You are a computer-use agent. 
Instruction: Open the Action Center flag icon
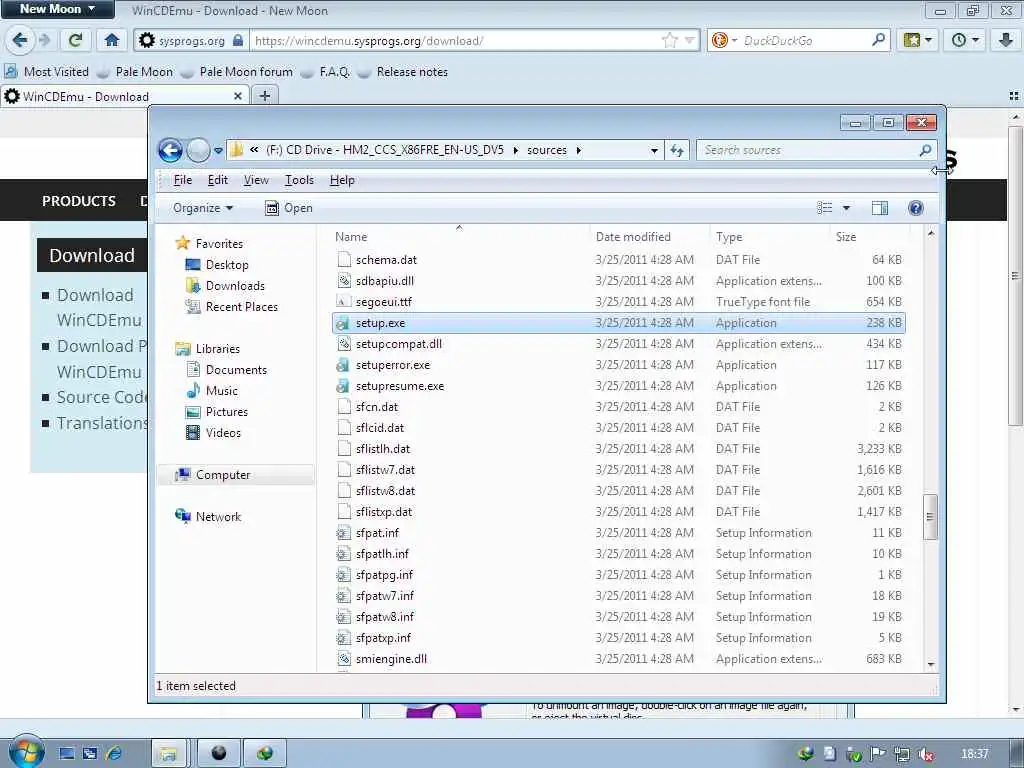(x=878, y=754)
